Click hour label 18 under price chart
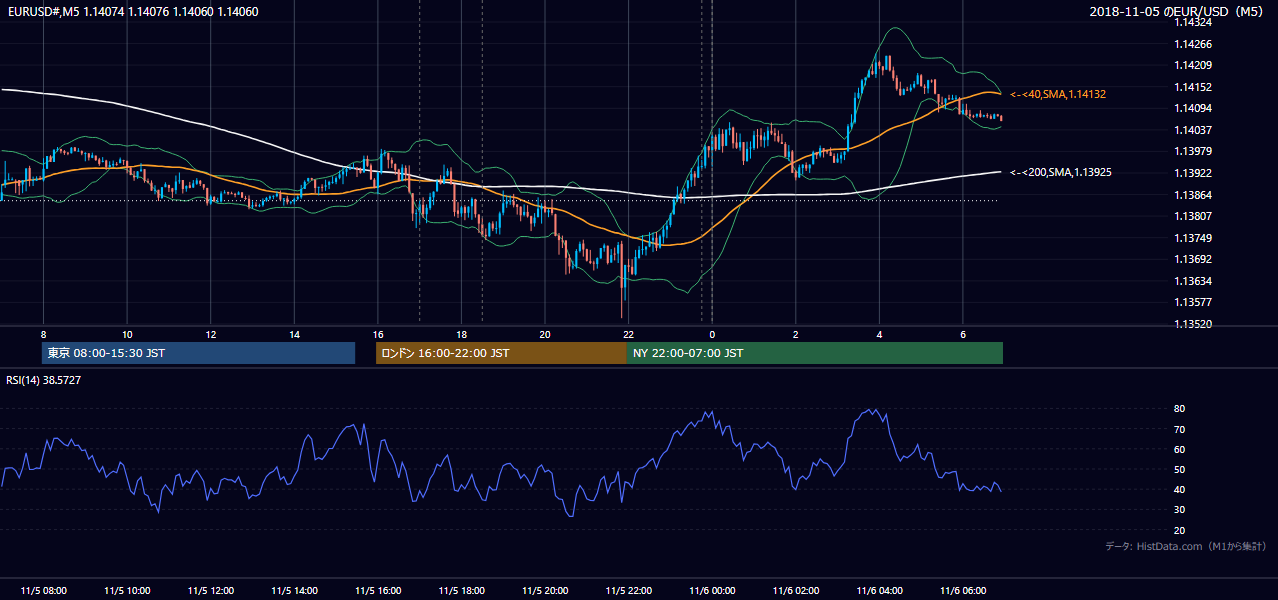1278x600 pixels. (461, 334)
